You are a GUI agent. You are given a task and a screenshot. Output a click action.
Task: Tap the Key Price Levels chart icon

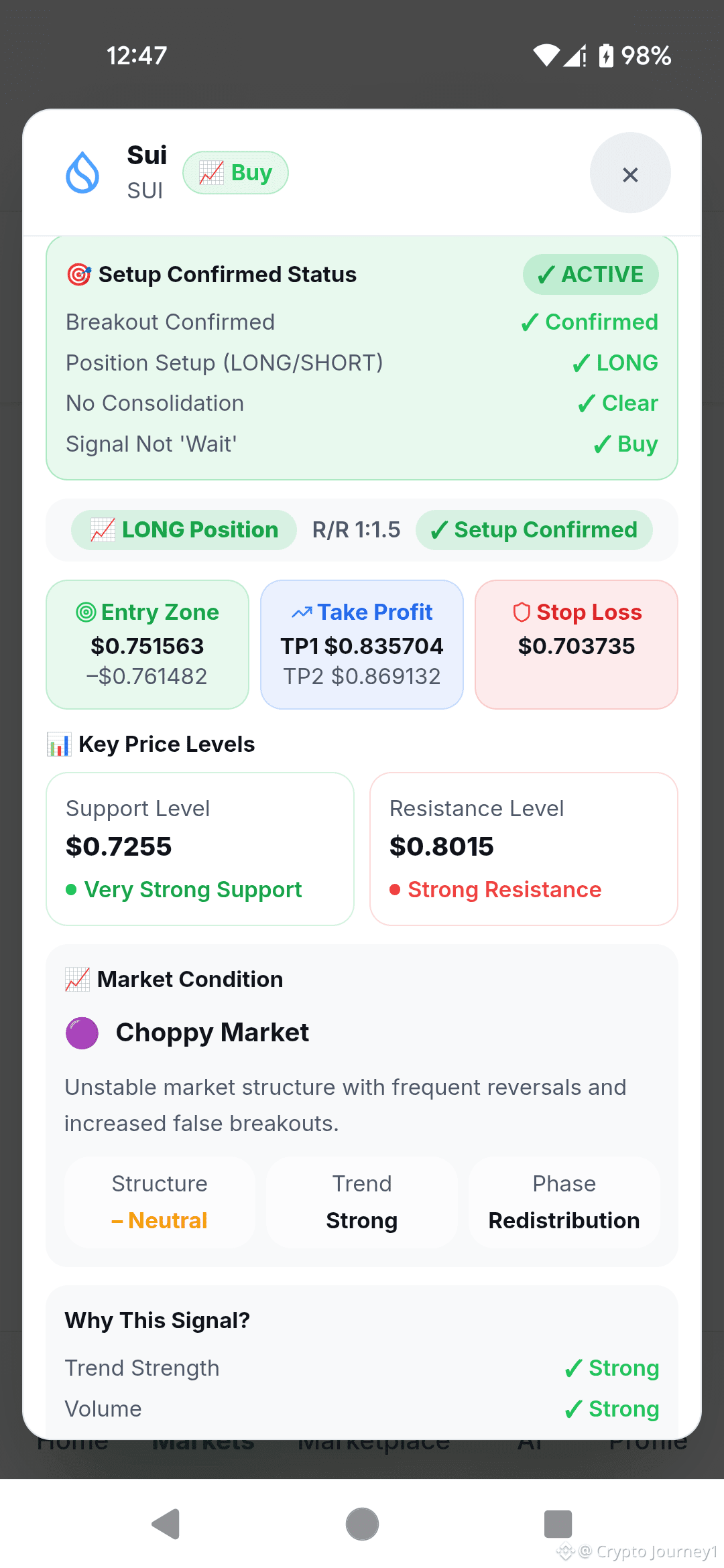coord(59,744)
